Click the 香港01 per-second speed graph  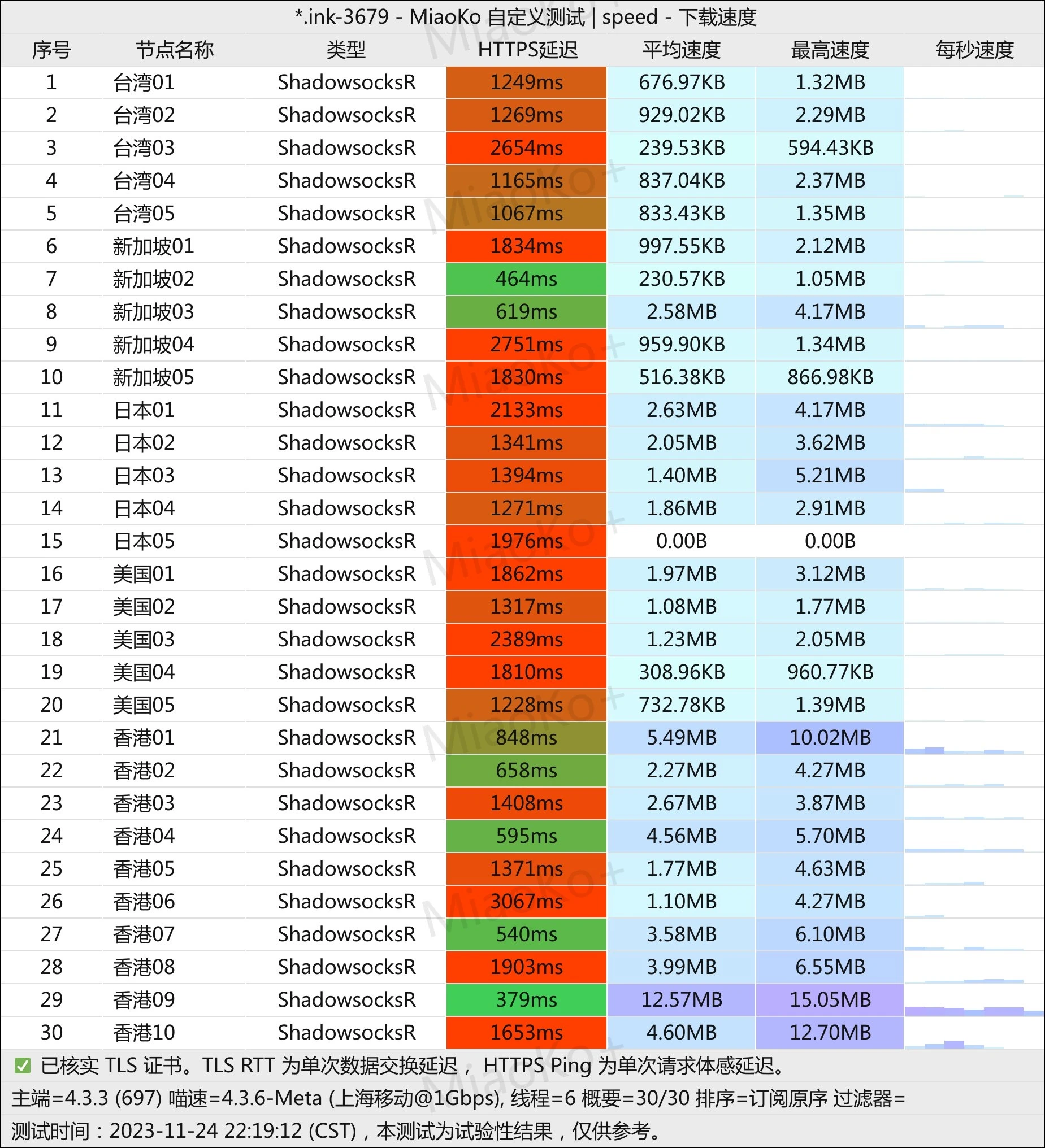[x=974, y=740]
